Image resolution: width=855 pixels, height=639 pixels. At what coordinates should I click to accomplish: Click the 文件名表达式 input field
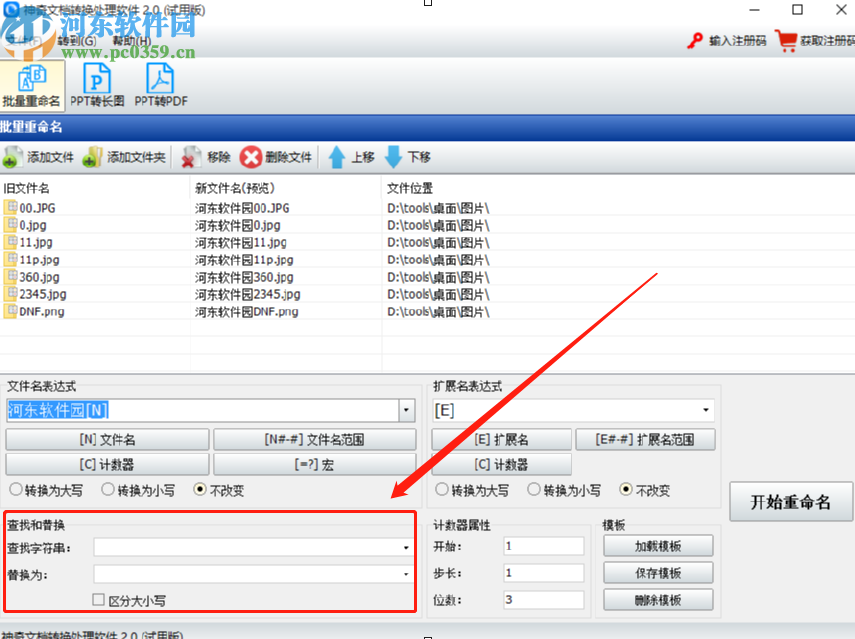tap(203, 410)
